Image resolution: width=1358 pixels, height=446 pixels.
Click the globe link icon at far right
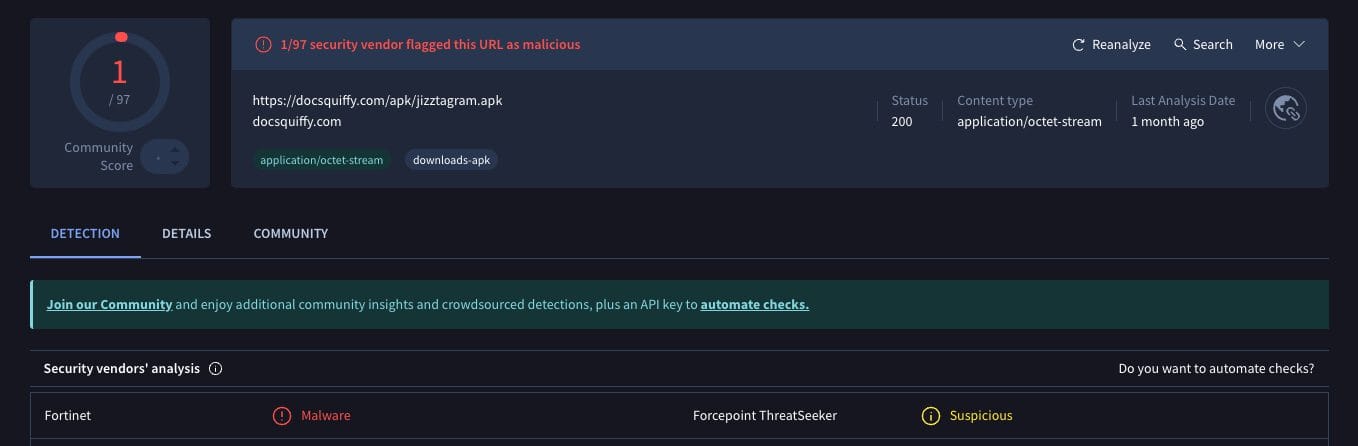[1286, 109]
